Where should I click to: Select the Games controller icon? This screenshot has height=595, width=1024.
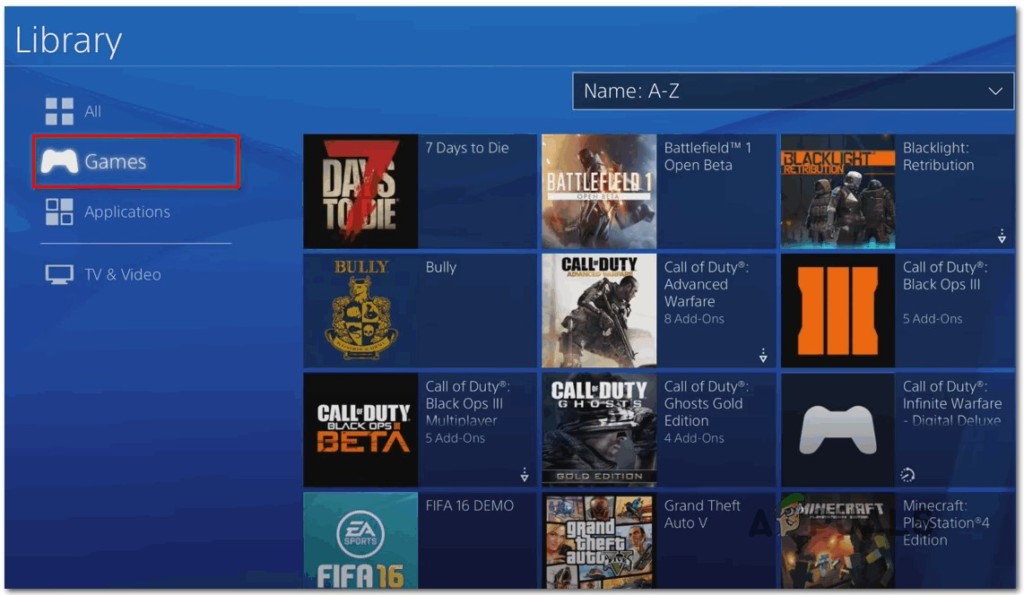click(x=59, y=161)
